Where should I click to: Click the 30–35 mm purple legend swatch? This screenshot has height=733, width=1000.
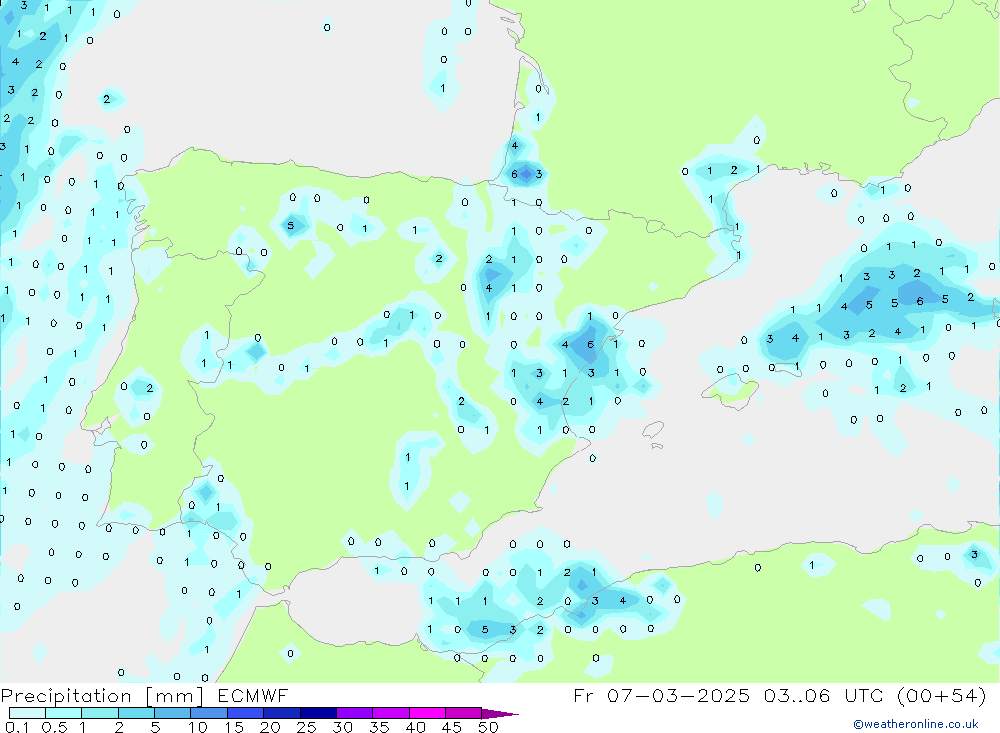pos(355,713)
